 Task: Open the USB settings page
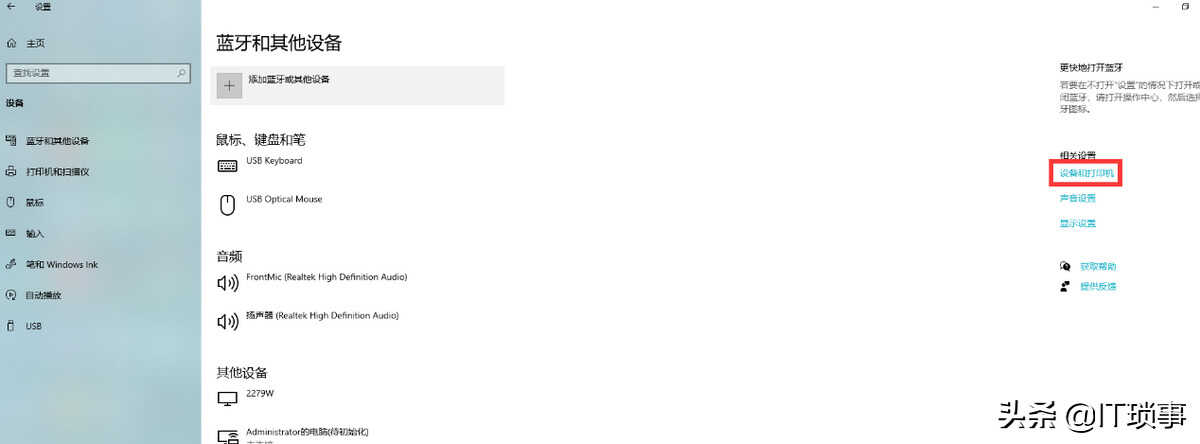pyautogui.click(x=33, y=326)
